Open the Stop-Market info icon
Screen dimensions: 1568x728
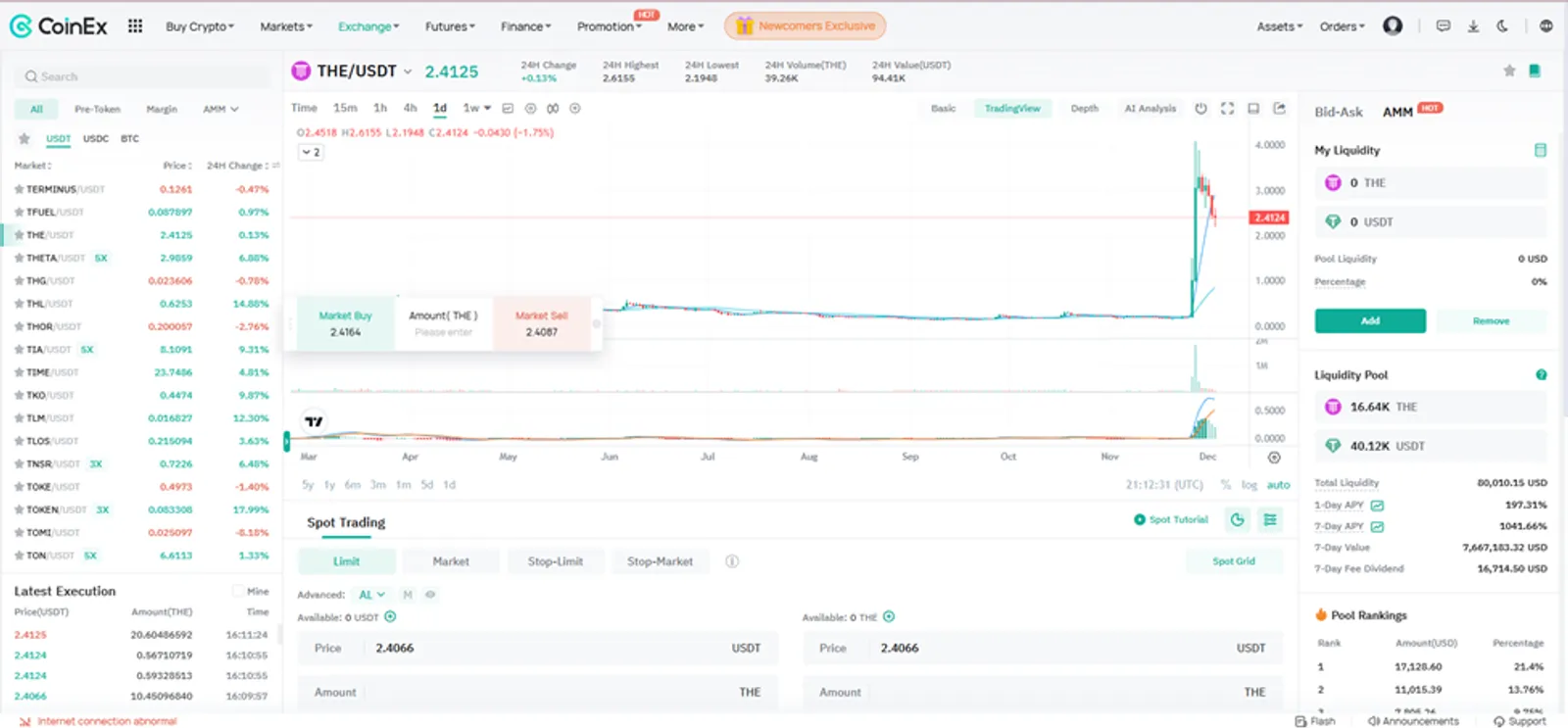(x=731, y=561)
